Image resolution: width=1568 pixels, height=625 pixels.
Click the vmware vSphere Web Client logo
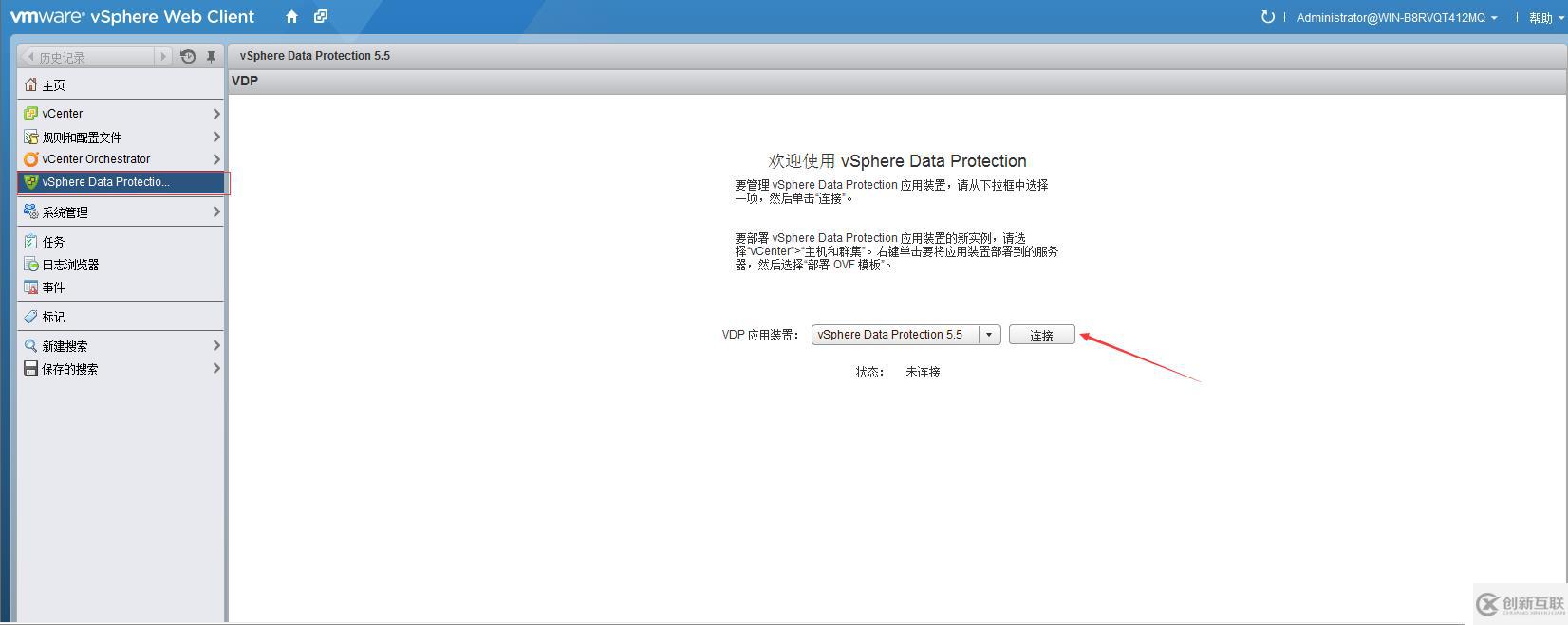click(132, 17)
